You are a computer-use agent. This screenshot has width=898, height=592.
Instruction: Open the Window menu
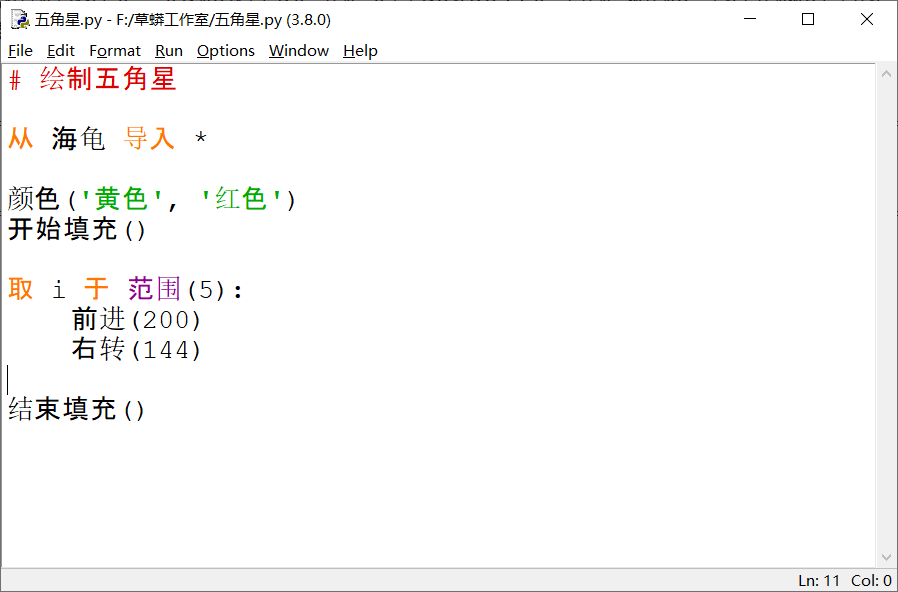coord(298,50)
